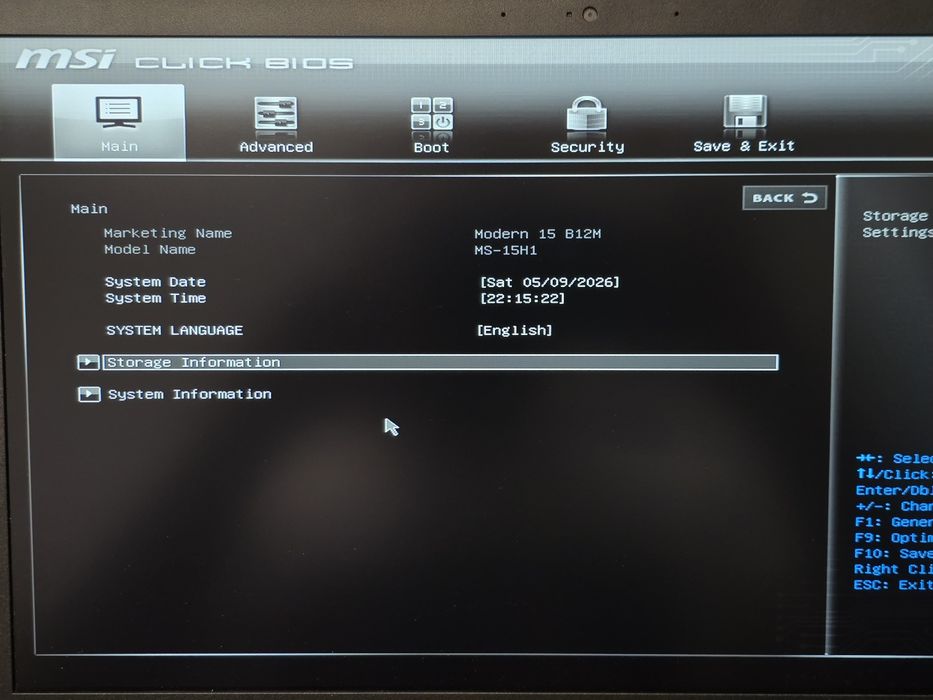Click the F1 help hint text

pos(893,522)
